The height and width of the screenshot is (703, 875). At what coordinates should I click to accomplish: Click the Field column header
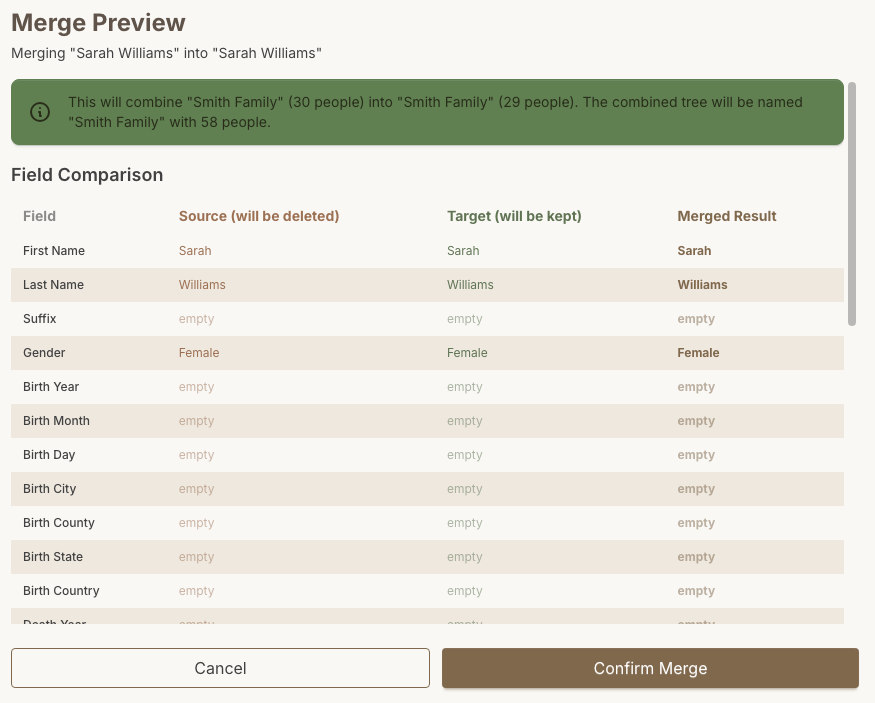pyautogui.click(x=40, y=216)
